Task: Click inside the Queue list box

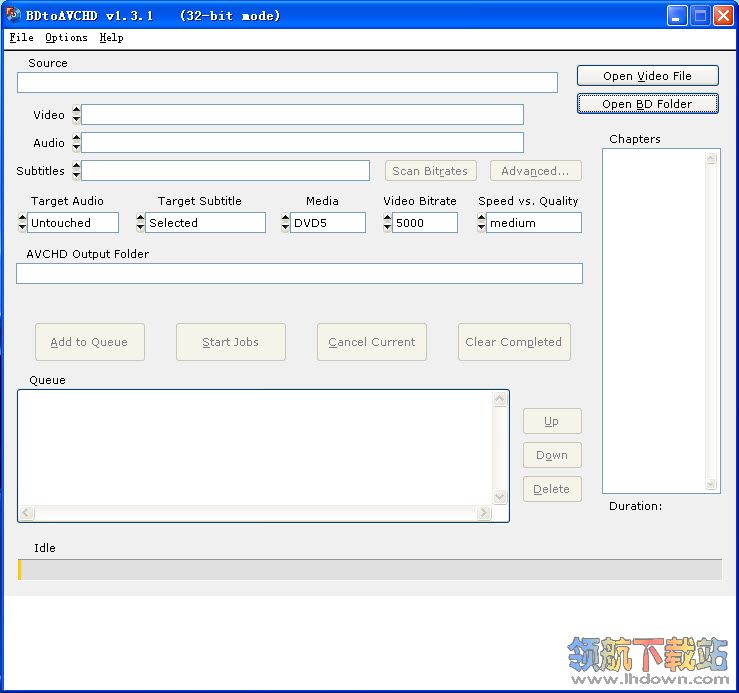Action: (x=255, y=448)
